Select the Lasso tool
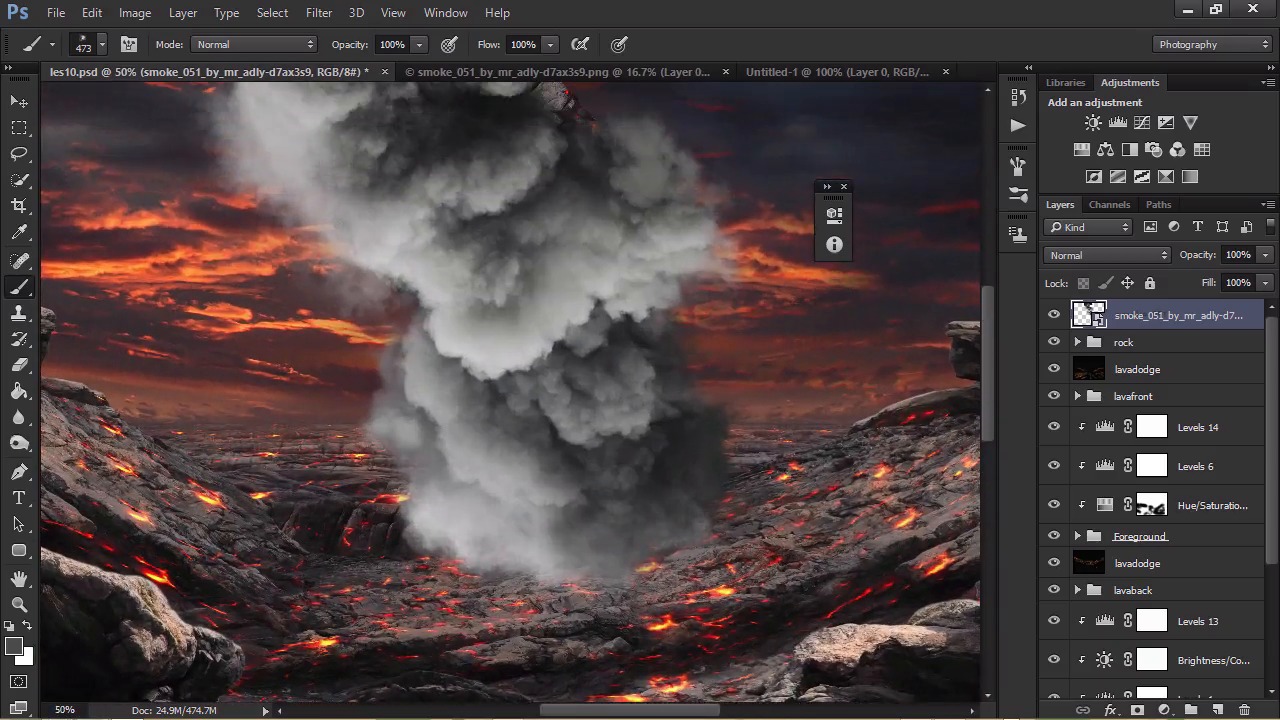 pos(19,154)
